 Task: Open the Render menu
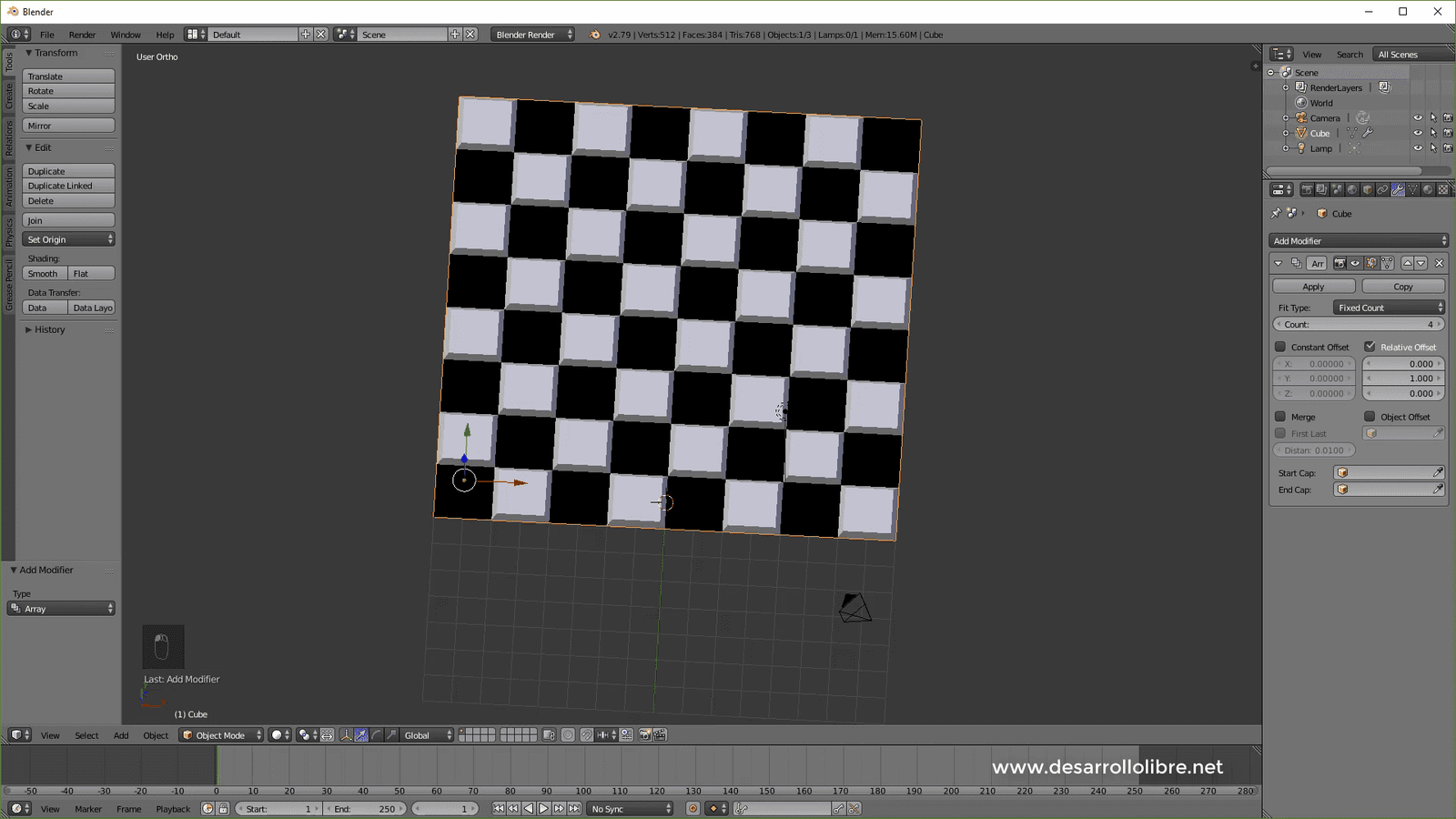point(82,35)
